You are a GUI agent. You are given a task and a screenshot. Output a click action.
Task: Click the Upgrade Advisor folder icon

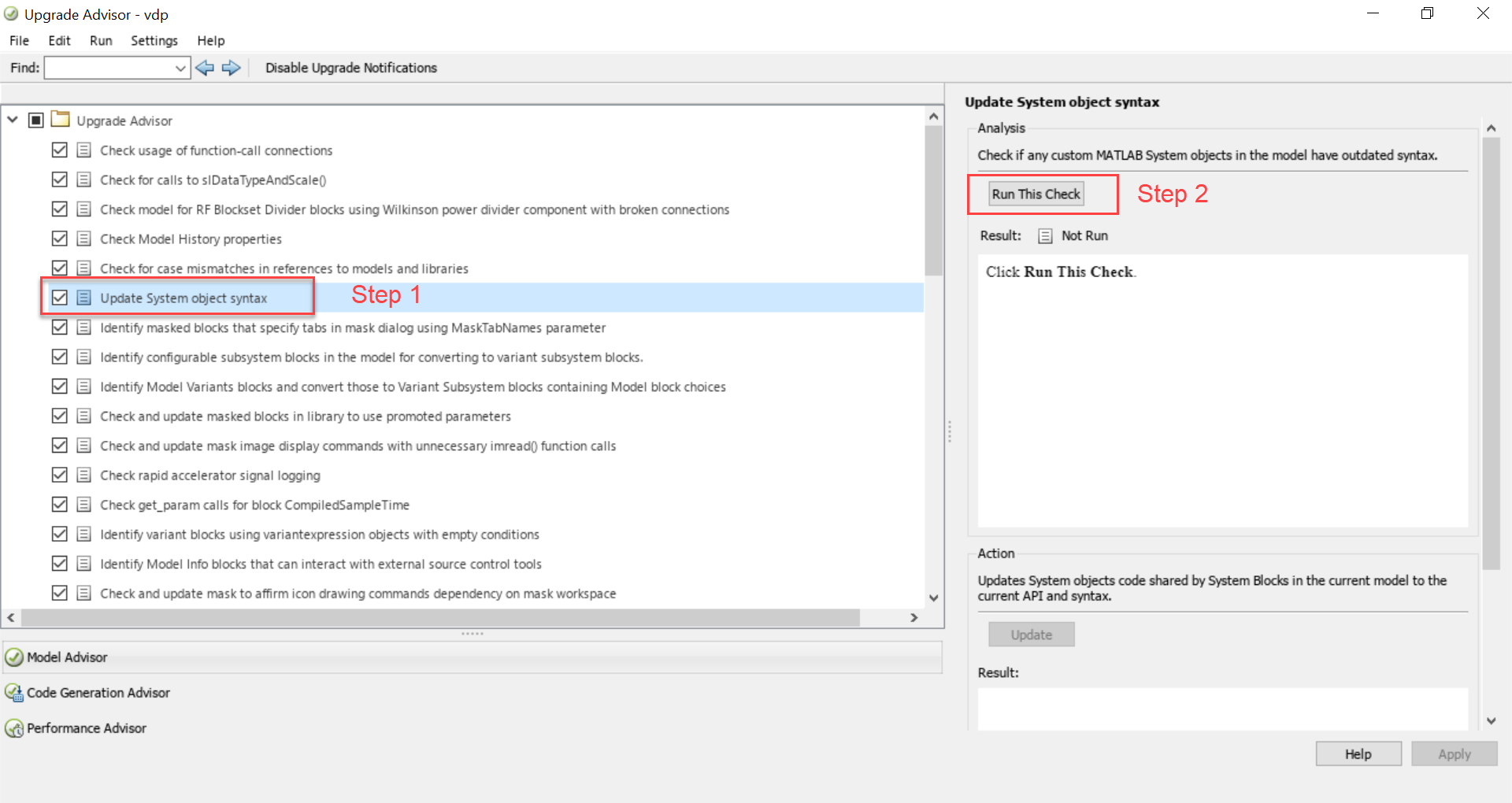(x=61, y=120)
